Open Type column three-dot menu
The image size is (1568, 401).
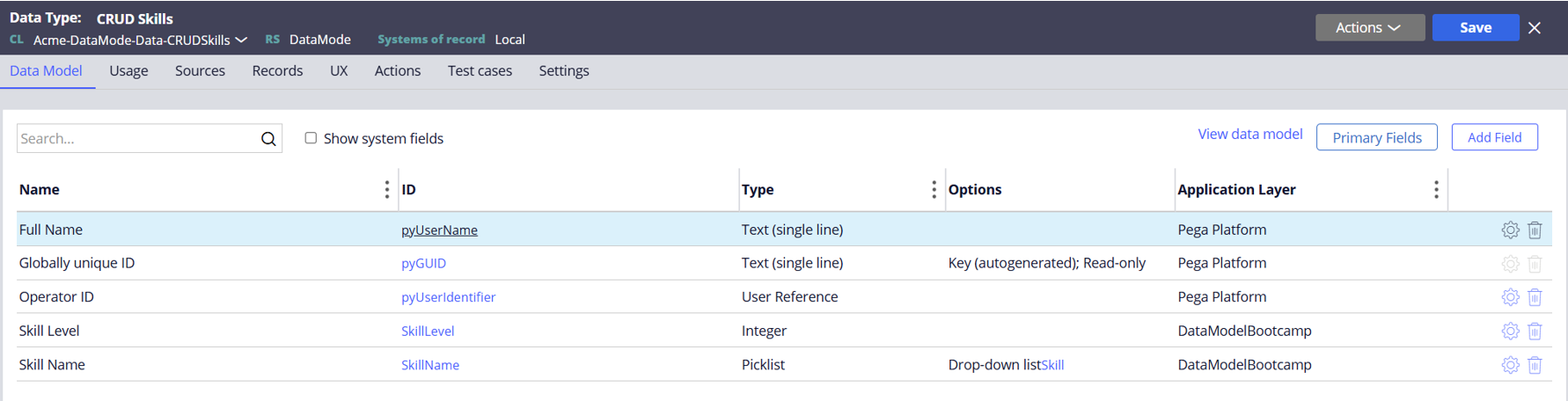click(934, 190)
